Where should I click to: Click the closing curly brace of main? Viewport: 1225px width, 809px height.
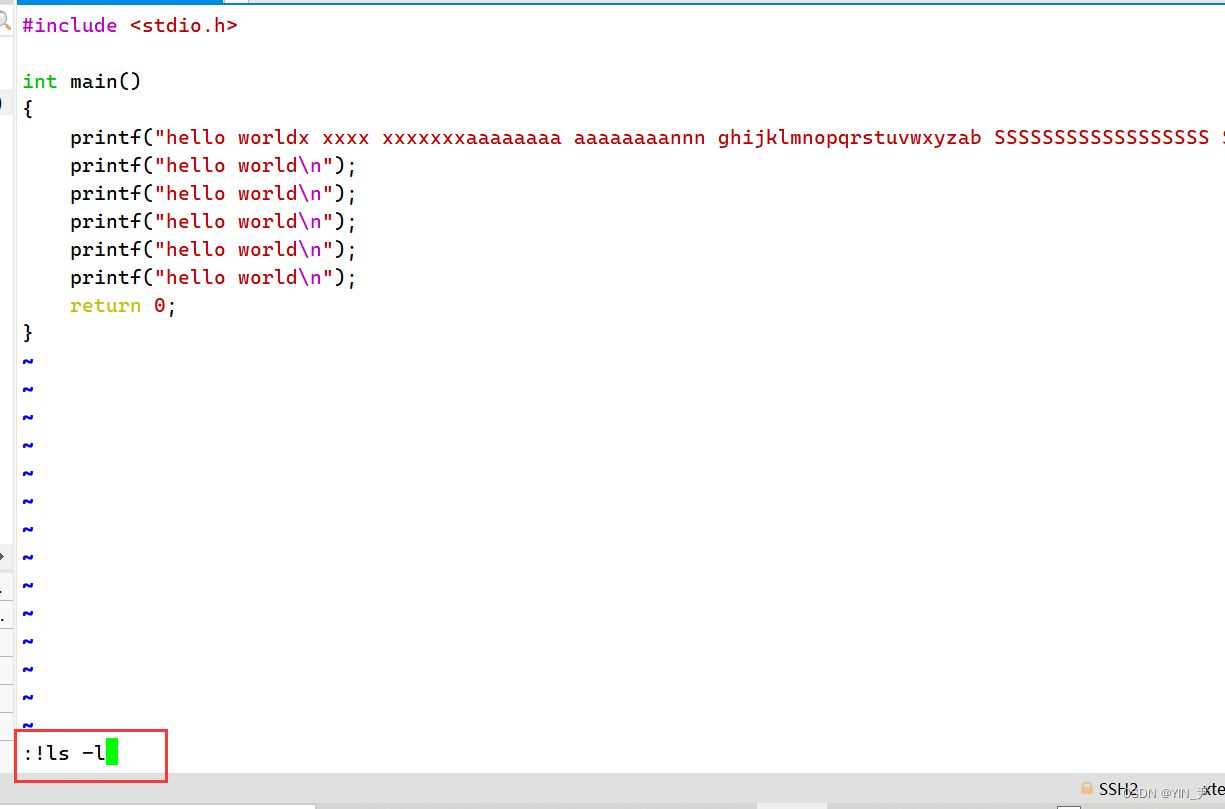28,333
